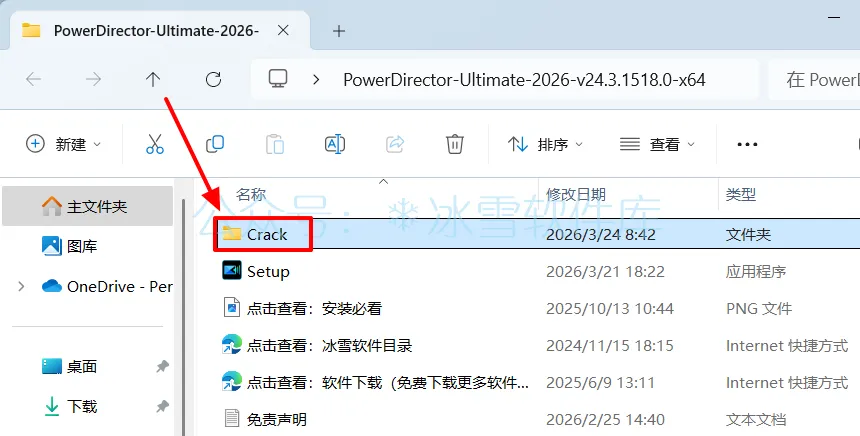
Task: Expand the address bar path chevron
Action: pyautogui.click(x=316, y=80)
